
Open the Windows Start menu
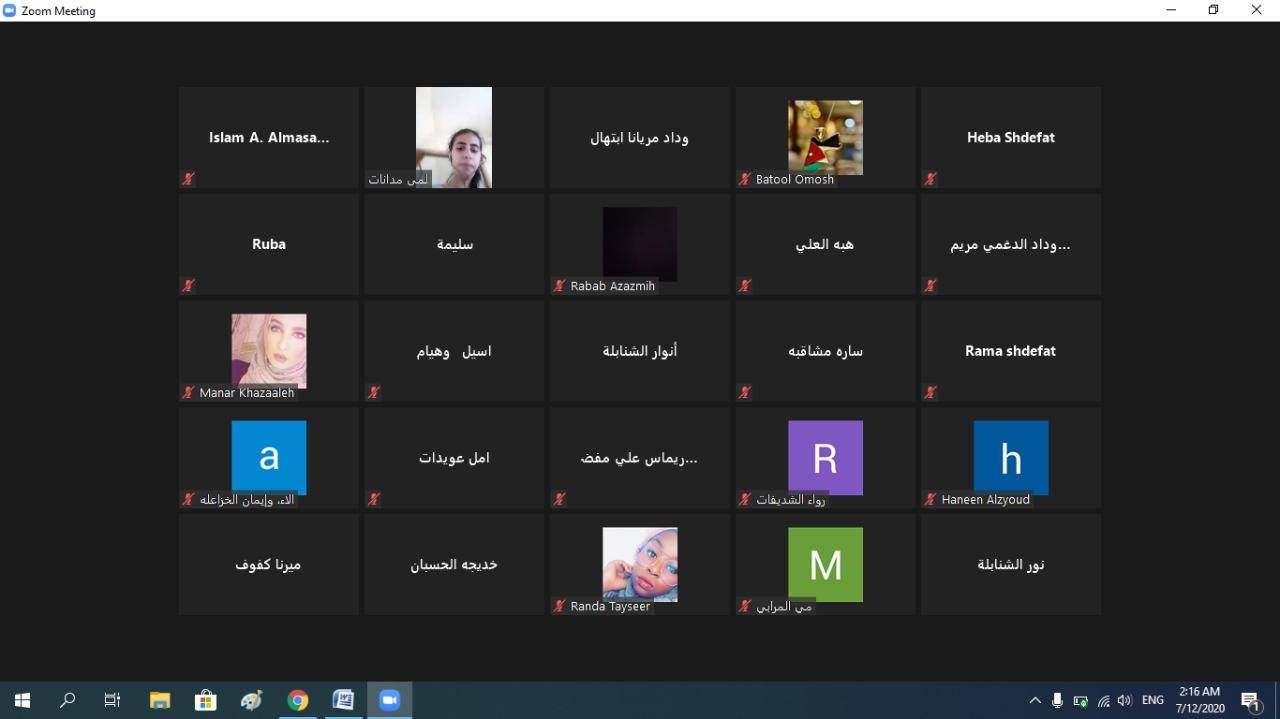click(21, 700)
